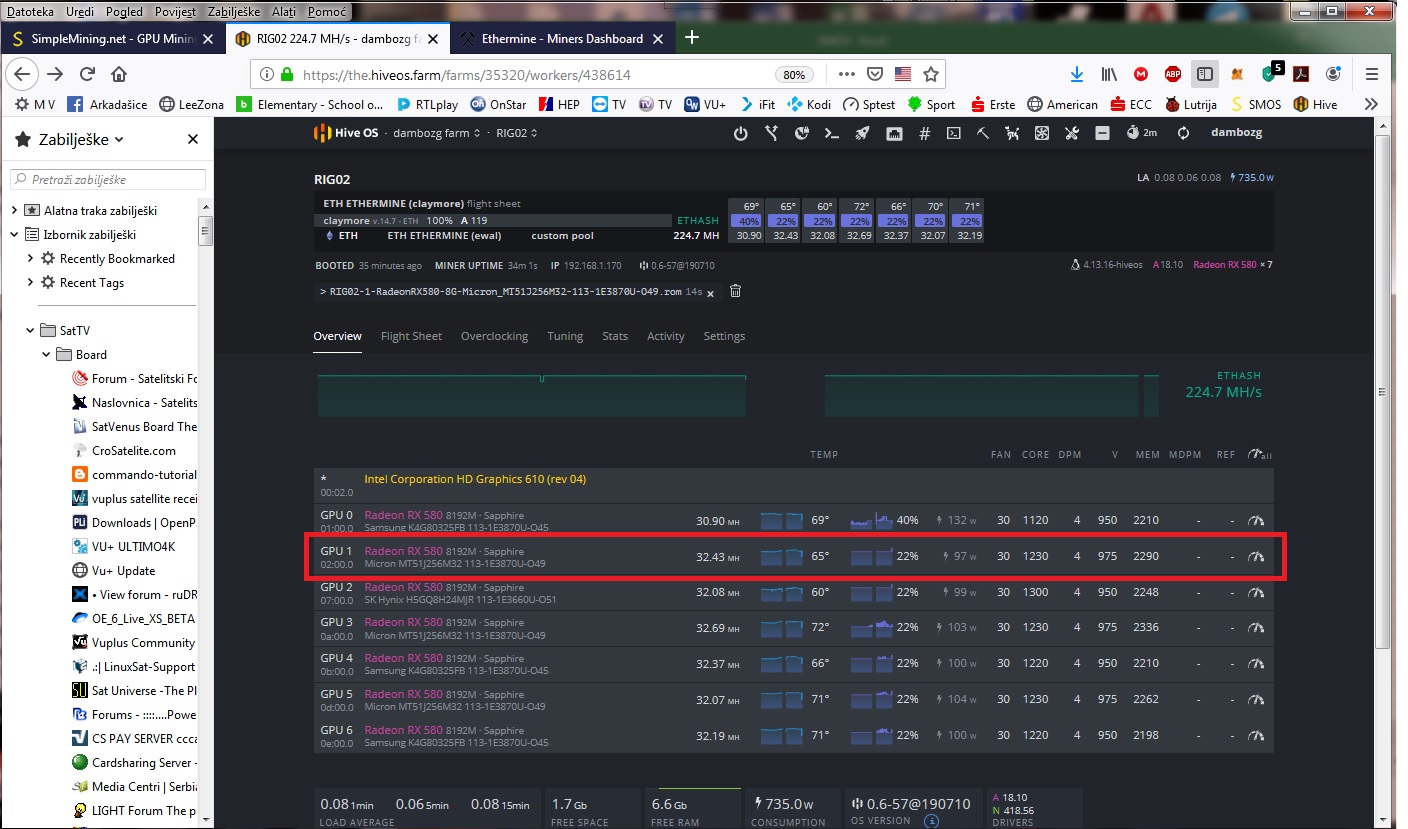Toggle the browser sidebar view icon
This screenshot has width=1408, height=829.
(x=1205, y=74)
